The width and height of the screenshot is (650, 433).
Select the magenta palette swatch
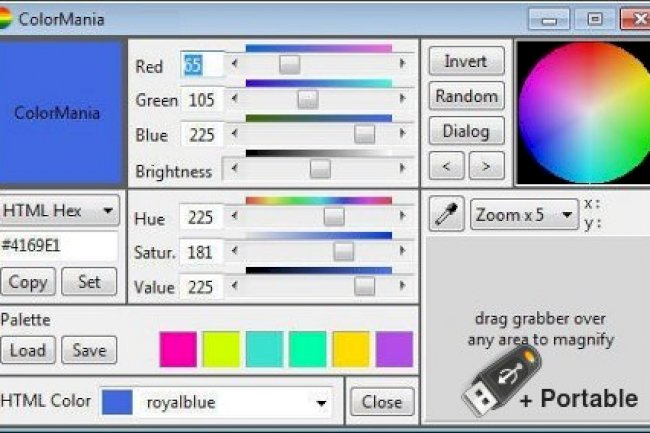(178, 349)
